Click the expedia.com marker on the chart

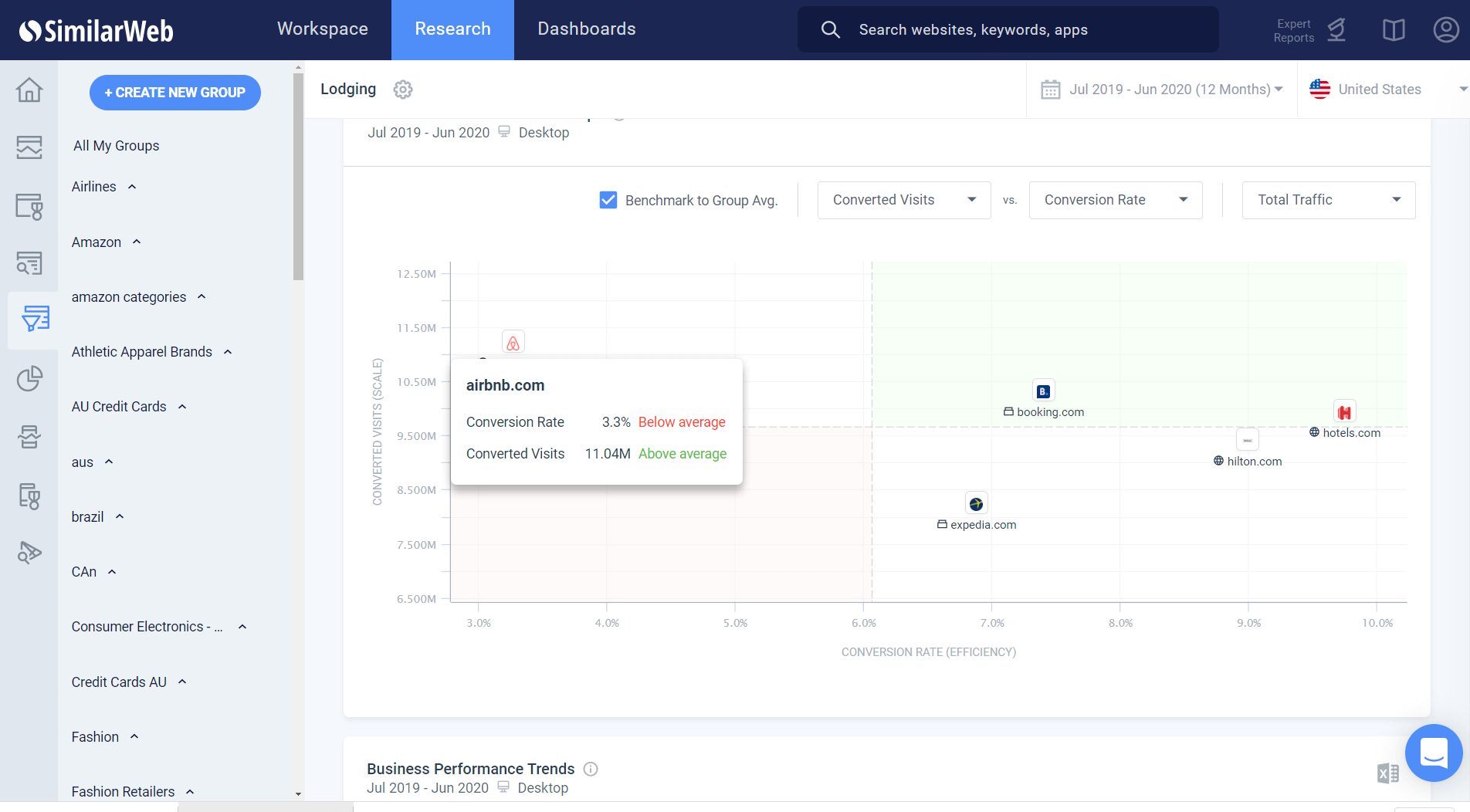[977, 504]
